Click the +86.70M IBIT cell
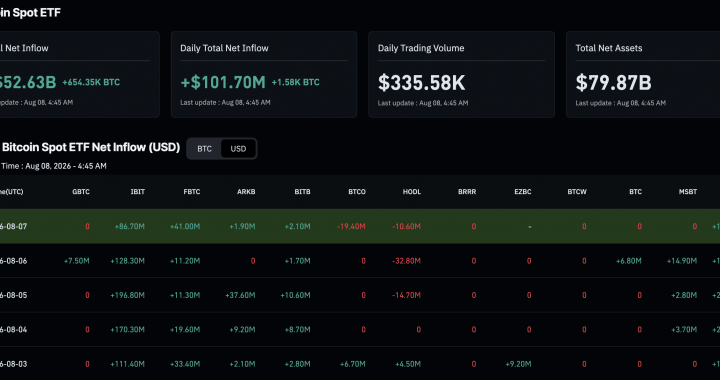Image resolution: width=720 pixels, height=380 pixels. tap(130, 226)
